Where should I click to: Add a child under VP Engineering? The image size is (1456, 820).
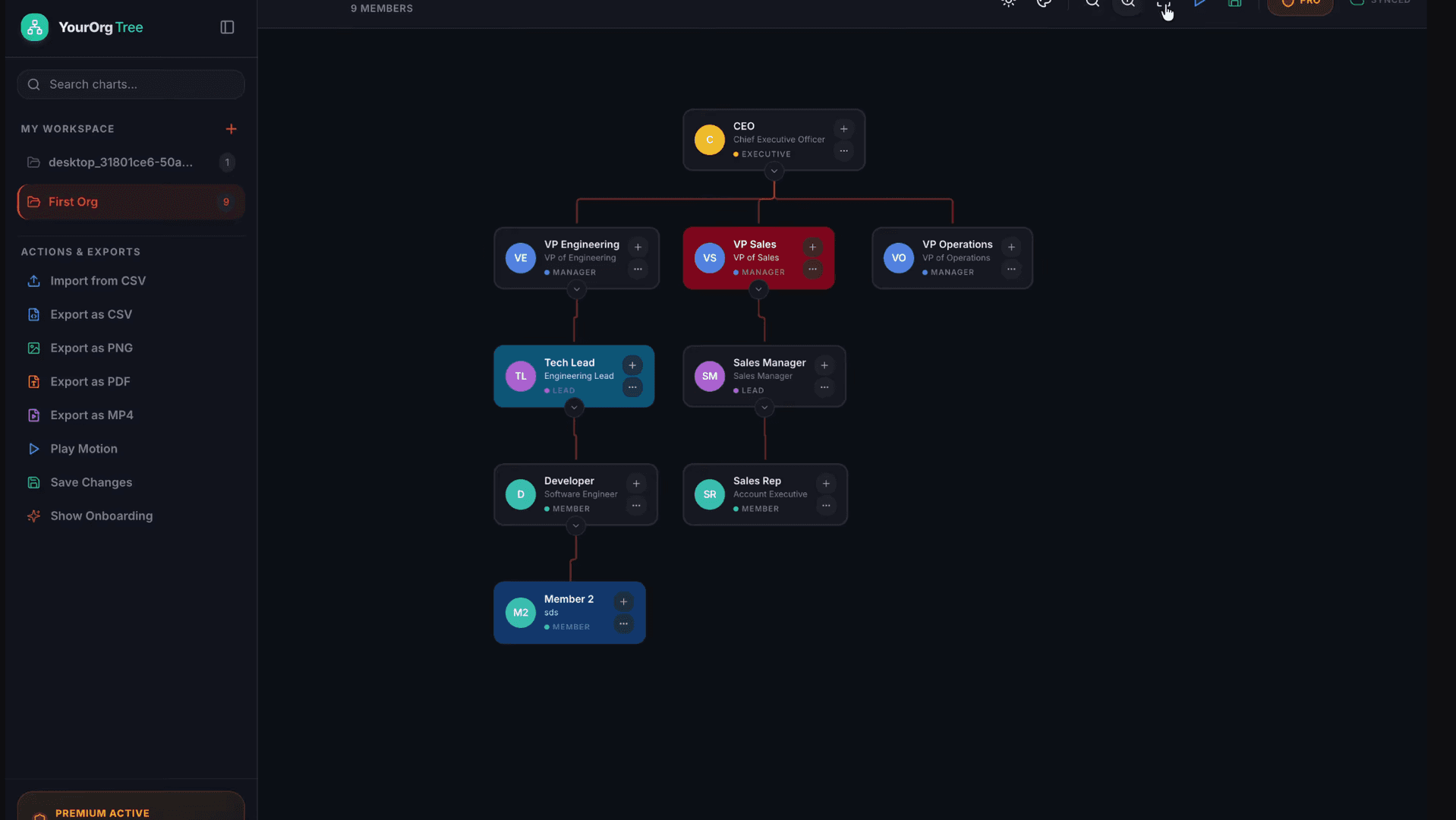(638, 248)
